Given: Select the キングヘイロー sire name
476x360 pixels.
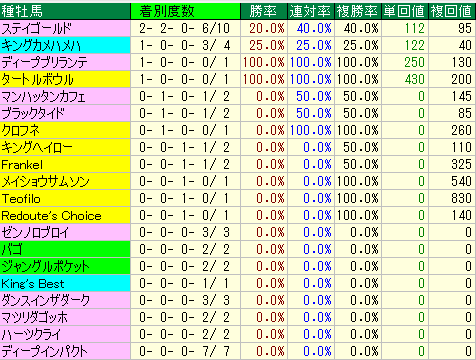Looking at the screenshot, I should coord(37,147).
